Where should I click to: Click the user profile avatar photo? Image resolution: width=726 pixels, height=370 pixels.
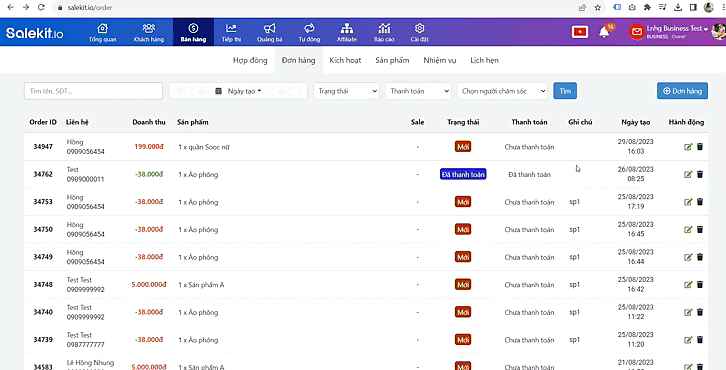click(x=719, y=31)
